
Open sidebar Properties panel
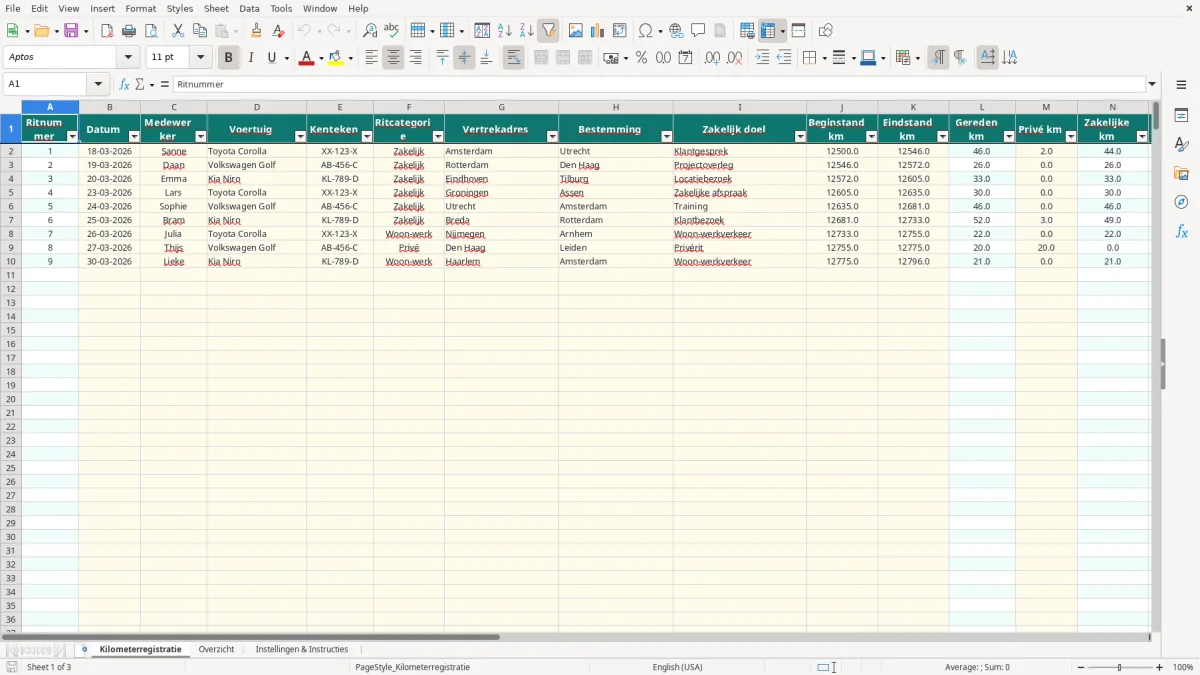[x=1181, y=116]
